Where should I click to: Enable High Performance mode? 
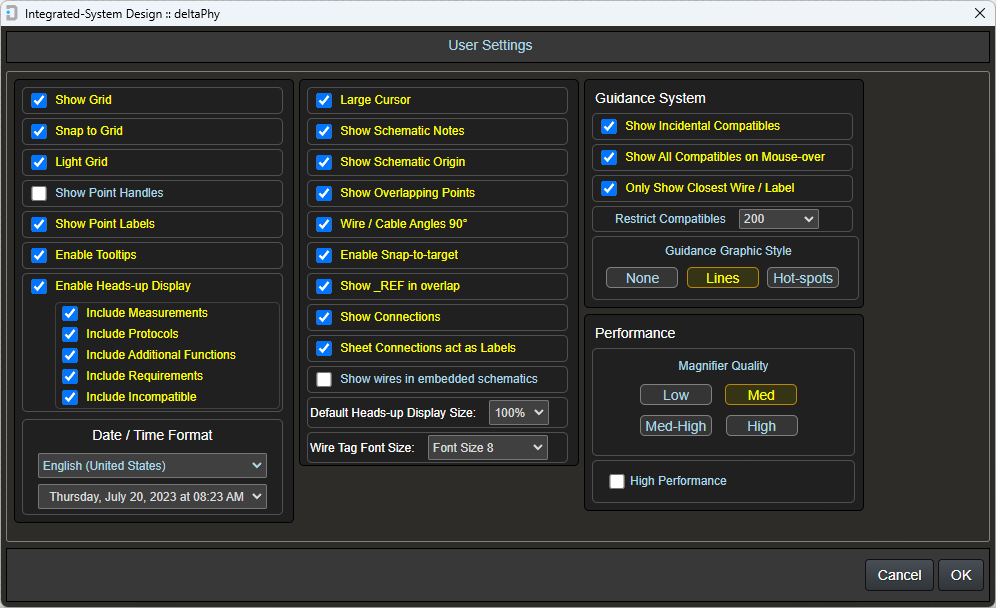(616, 481)
